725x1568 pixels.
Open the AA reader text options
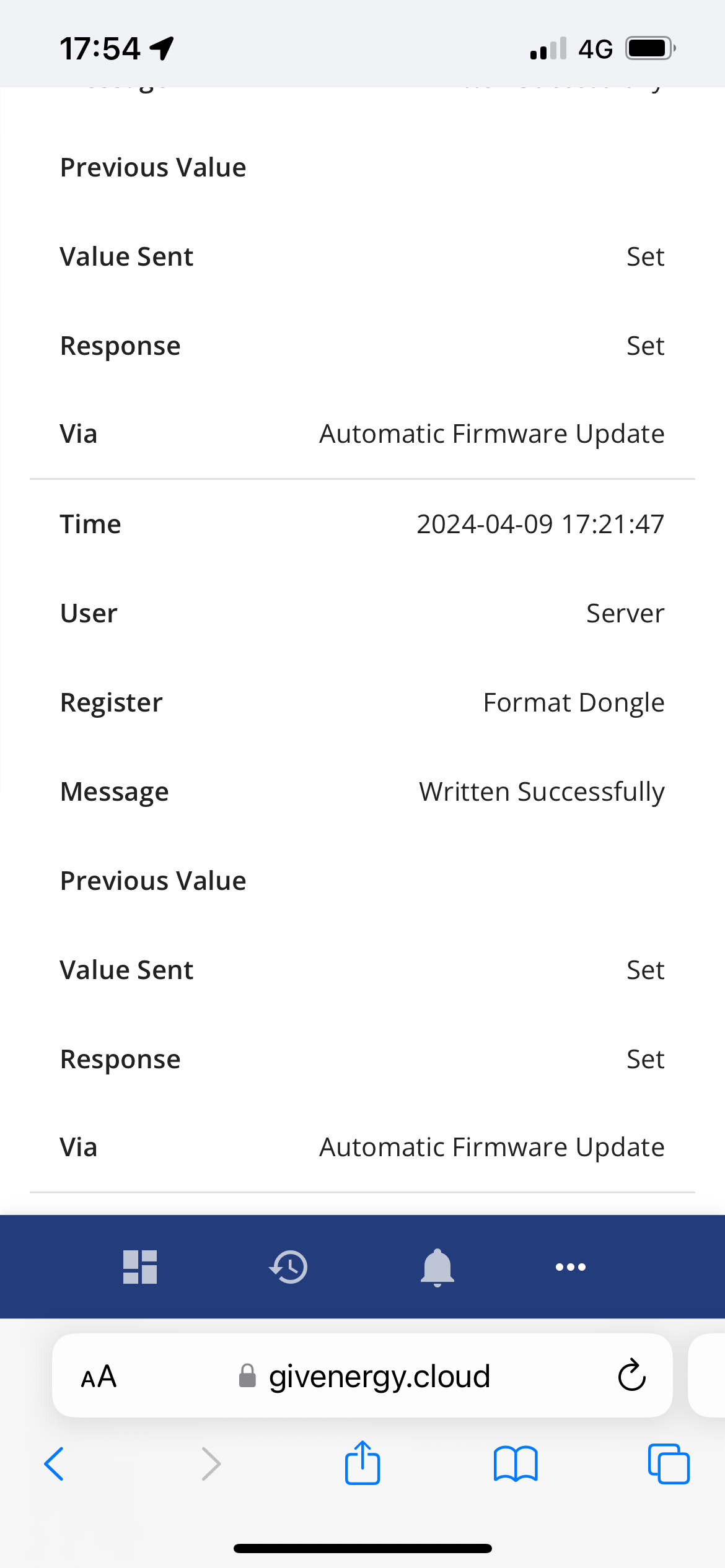tap(99, 1376)
